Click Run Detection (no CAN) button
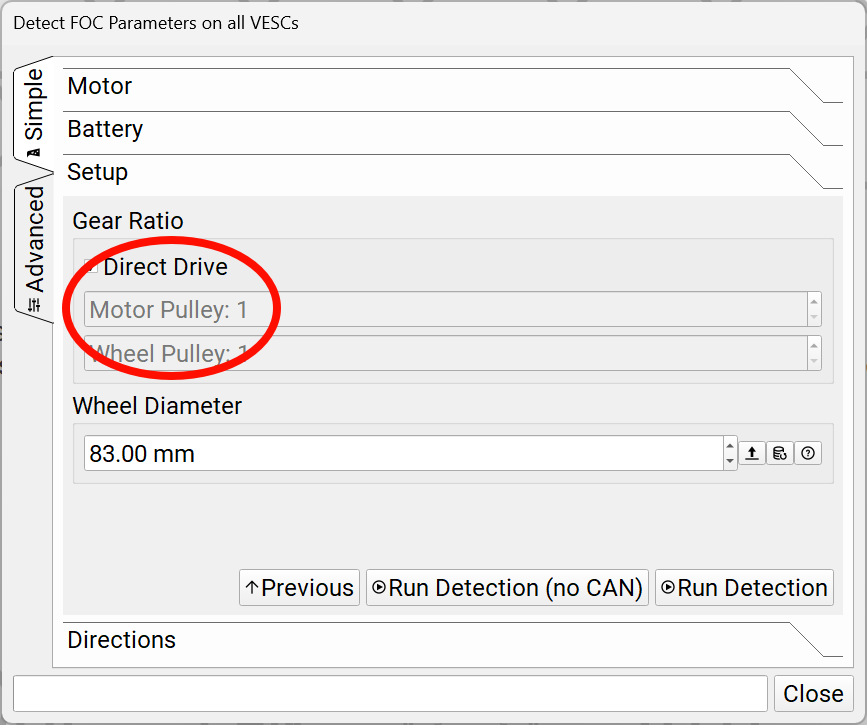Viewport: 867px width, 725px height. click(x=507, y=587)
